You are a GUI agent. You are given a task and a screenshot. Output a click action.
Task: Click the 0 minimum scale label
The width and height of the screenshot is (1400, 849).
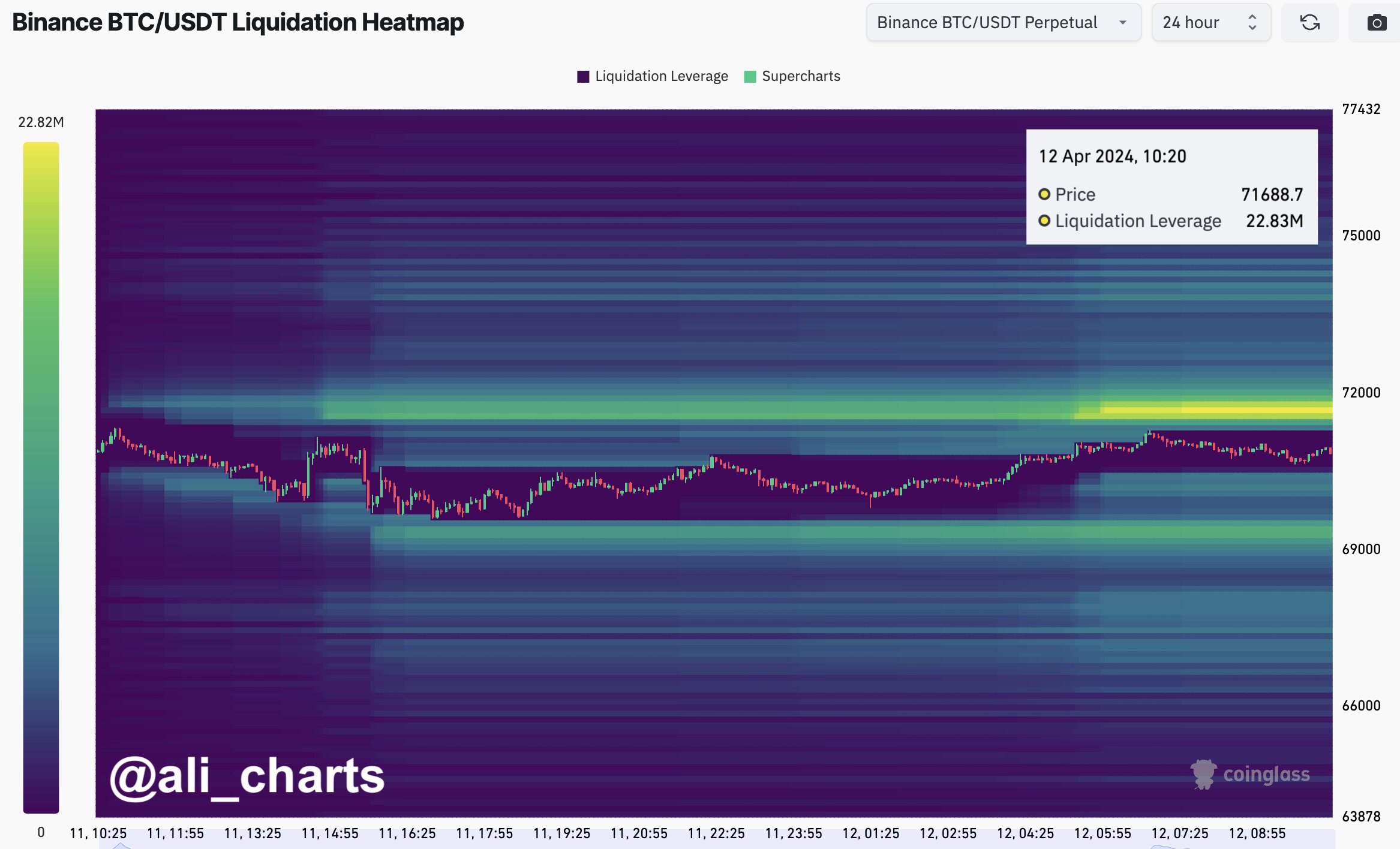click(x=41, y=832)
